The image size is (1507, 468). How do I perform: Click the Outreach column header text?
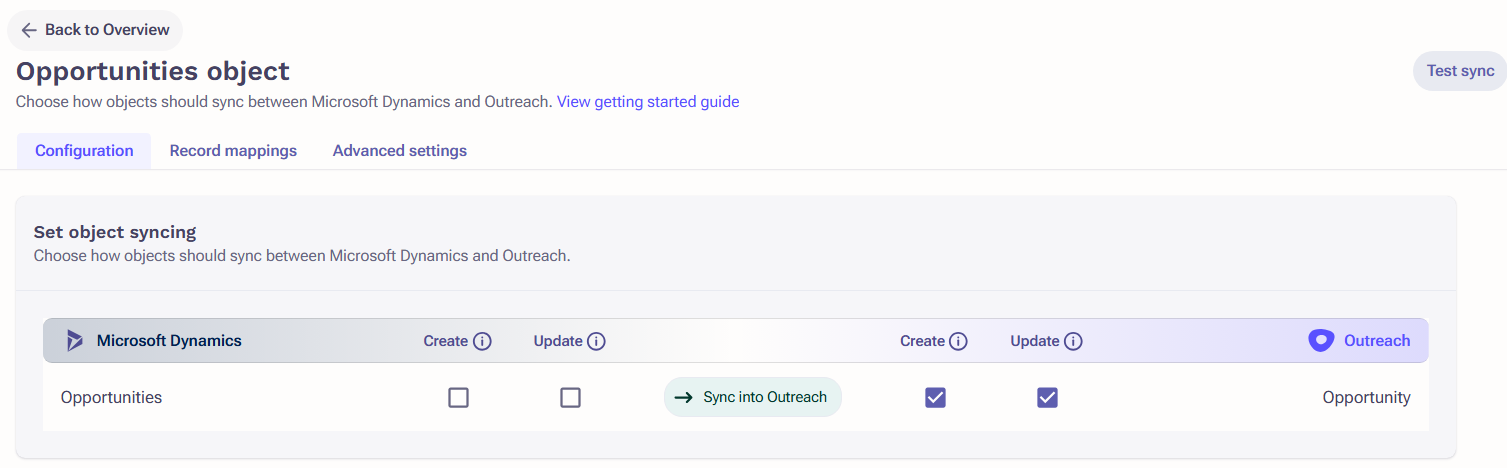coord(1377,341)
